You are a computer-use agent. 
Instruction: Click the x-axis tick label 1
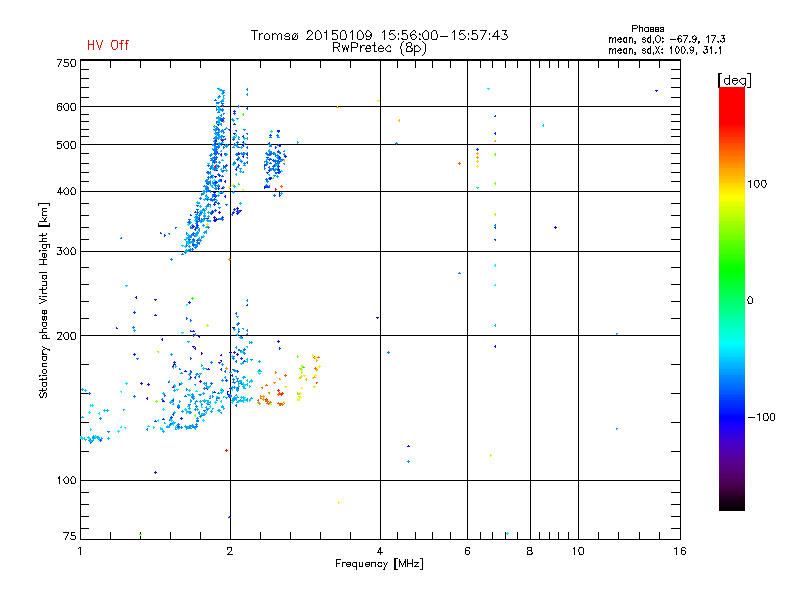tap(80, 551)
